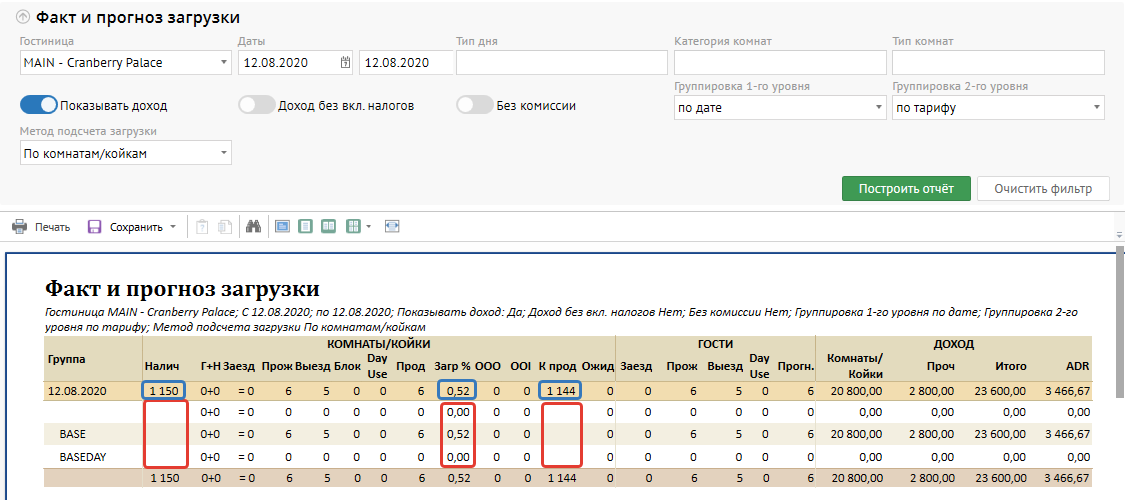Toggle off Показывать доход switch
This screenshot has height=500, width=1125.
coord(38,105)
